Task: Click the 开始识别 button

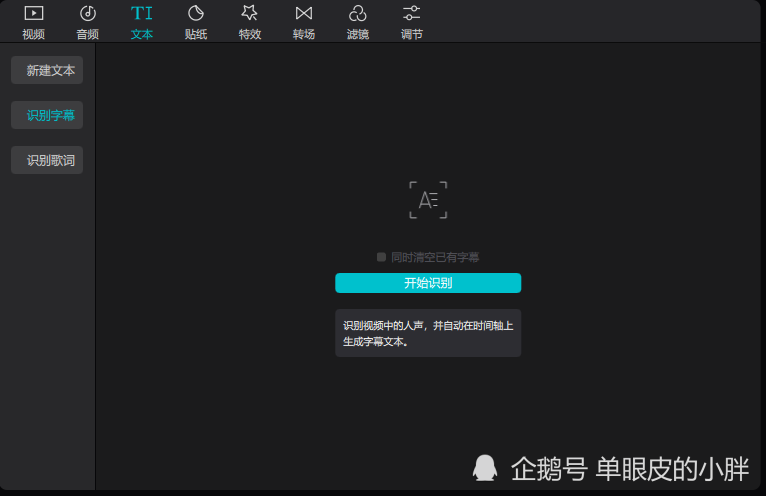Action: (428, 283)
